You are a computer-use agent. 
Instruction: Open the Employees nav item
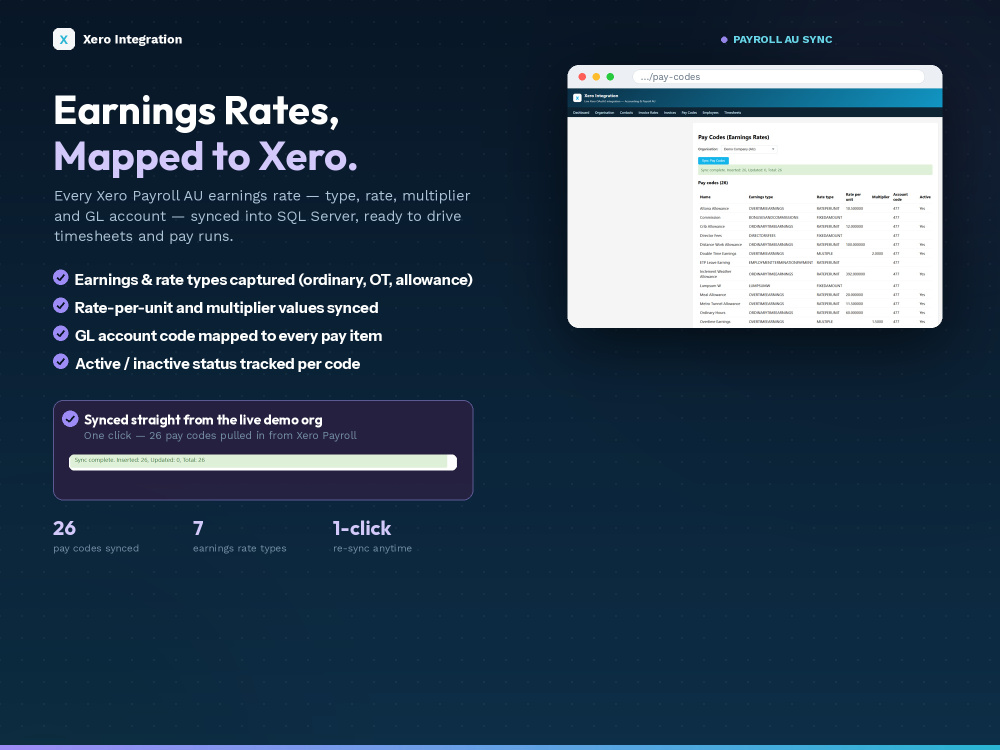coord(710,112)
